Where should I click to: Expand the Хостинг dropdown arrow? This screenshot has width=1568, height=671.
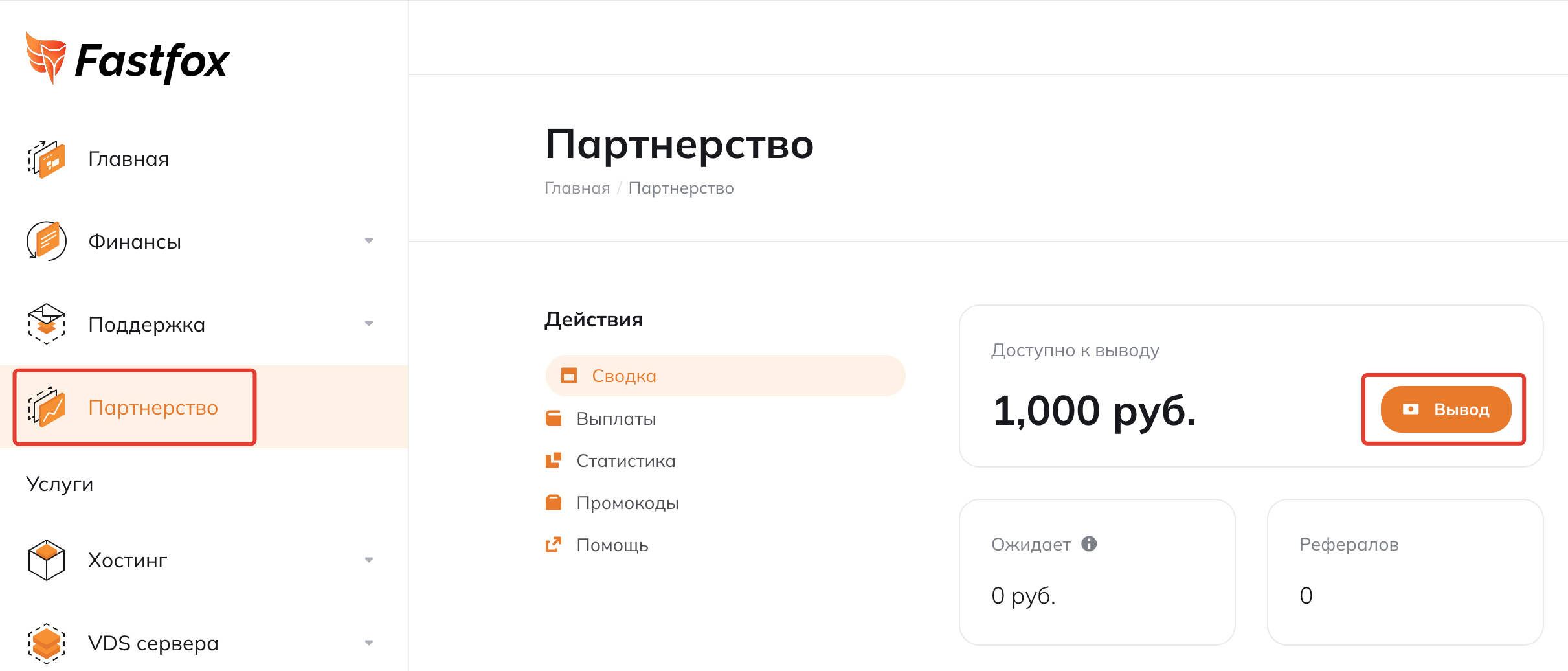click(x=369, y=560)
